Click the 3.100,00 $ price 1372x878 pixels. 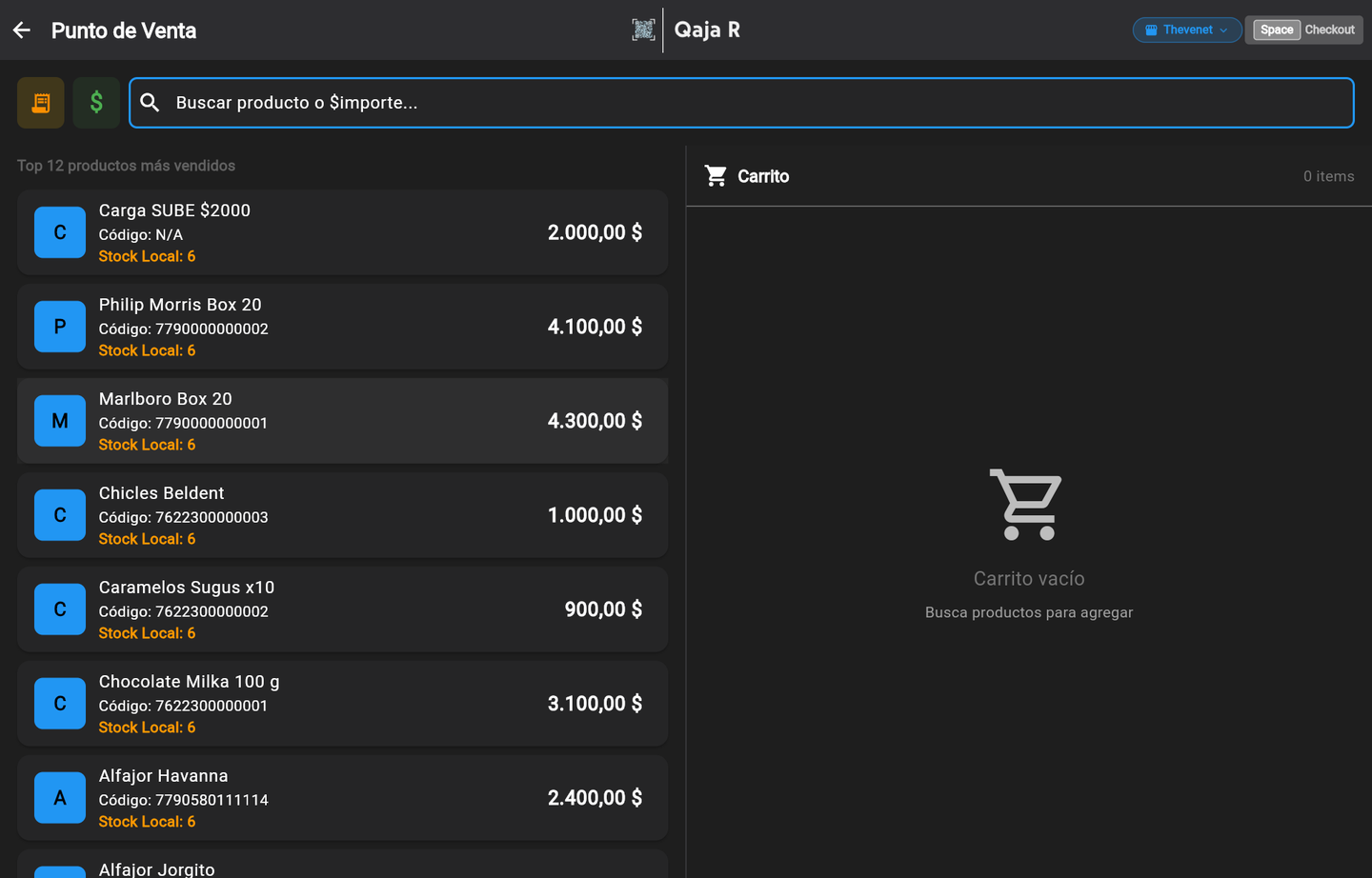(x=595, y=704)
